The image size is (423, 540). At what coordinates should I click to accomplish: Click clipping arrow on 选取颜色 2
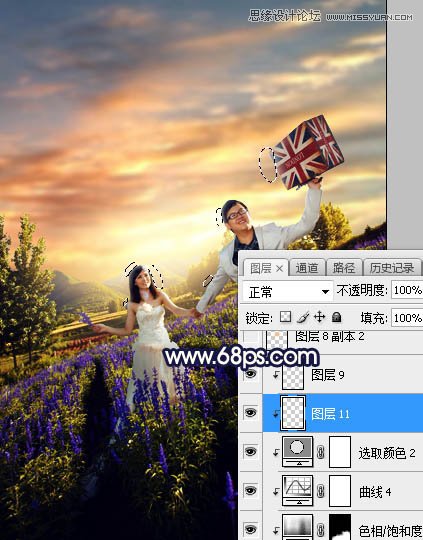(x=276, y=454)
